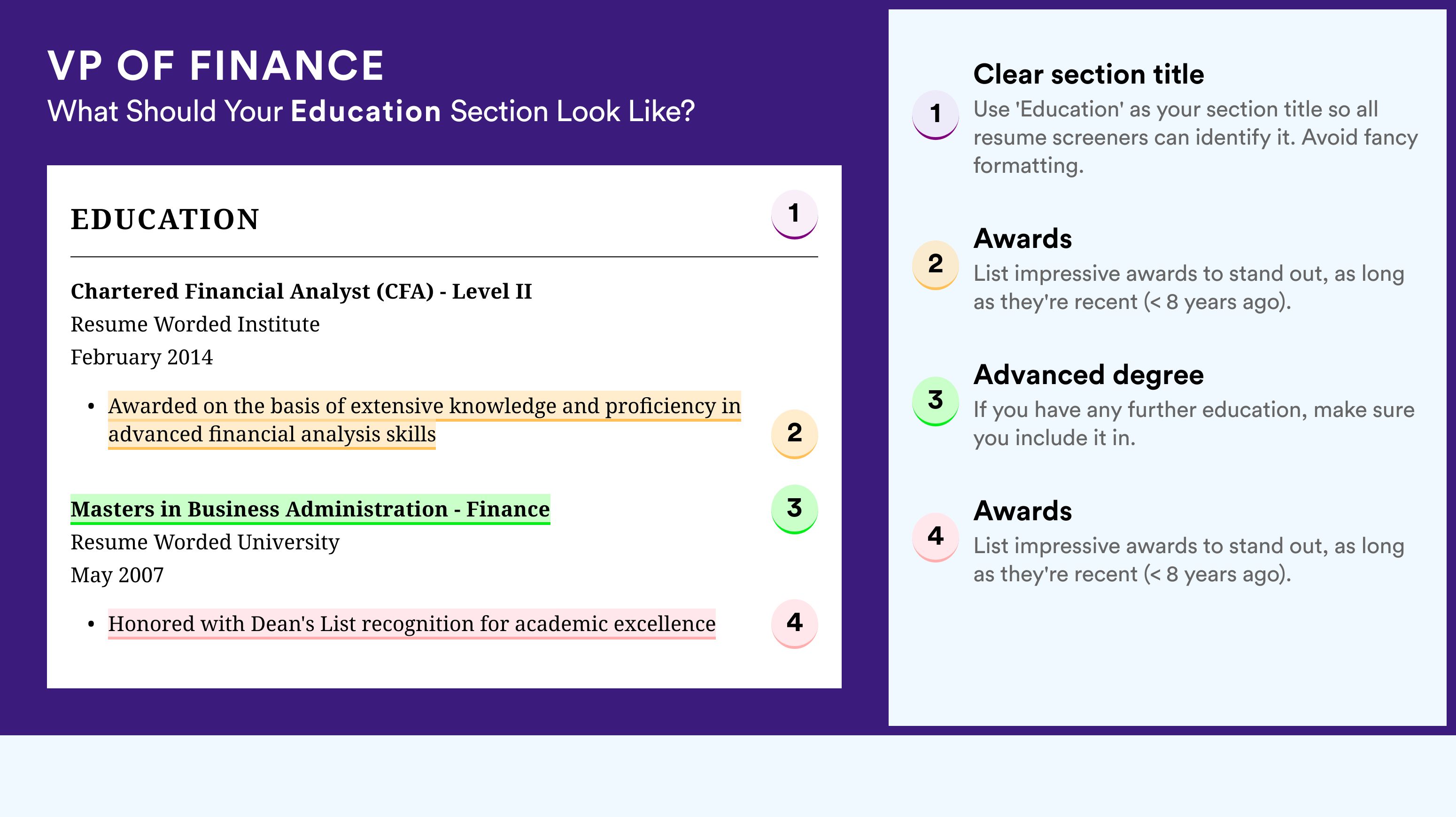Select the green 3 badge next to Advanced degree

click(936, 401)
